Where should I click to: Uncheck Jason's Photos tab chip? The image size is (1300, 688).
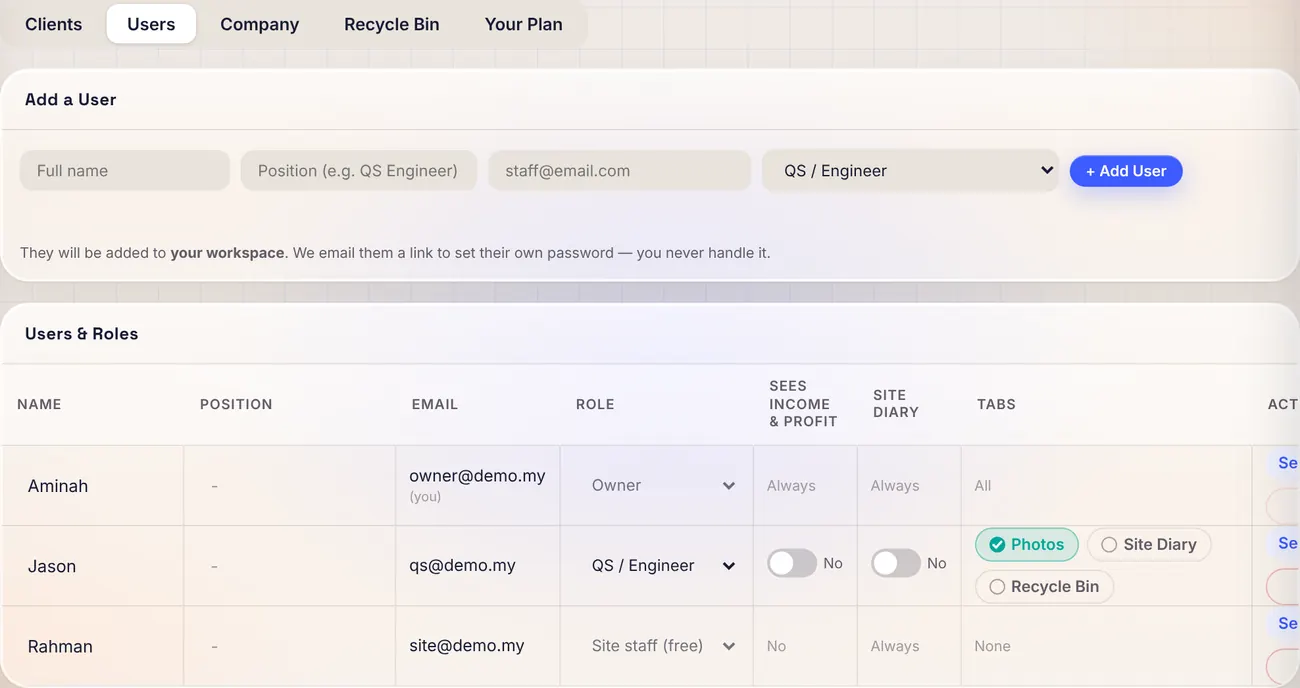[x=1027, y=544]
